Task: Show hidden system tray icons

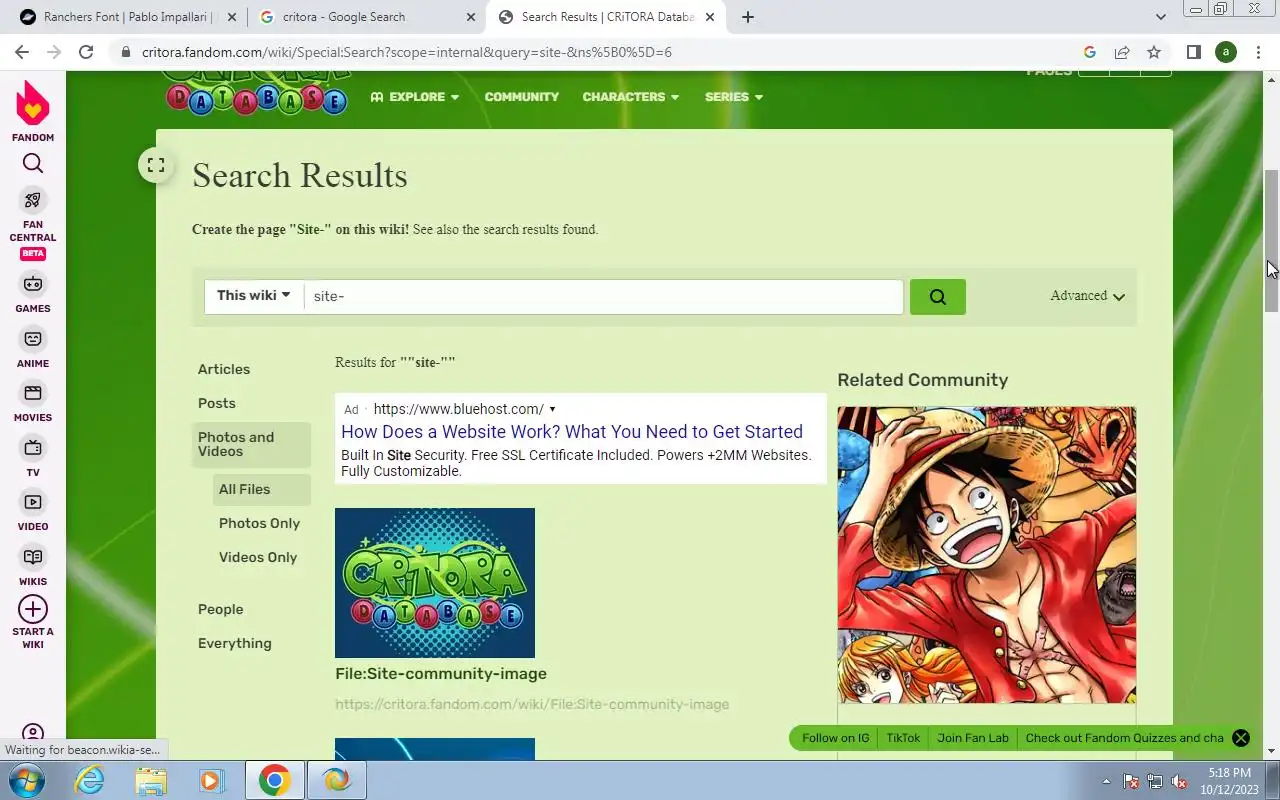Action: click(x=1106, y=781)
